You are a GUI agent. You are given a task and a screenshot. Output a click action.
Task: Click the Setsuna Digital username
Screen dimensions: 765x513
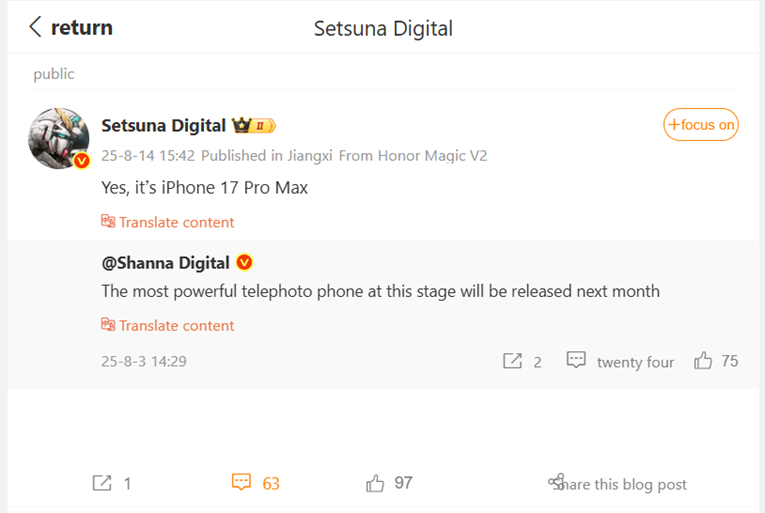click(163, 126)
